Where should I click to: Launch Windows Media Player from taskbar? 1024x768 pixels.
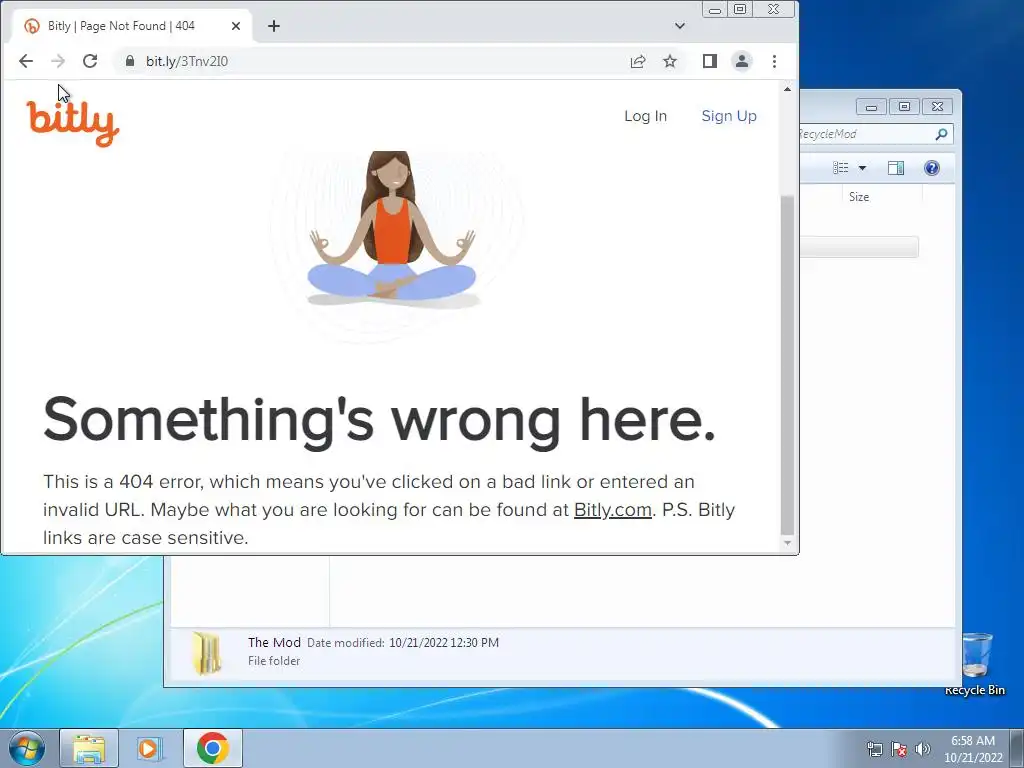point(150,748)
